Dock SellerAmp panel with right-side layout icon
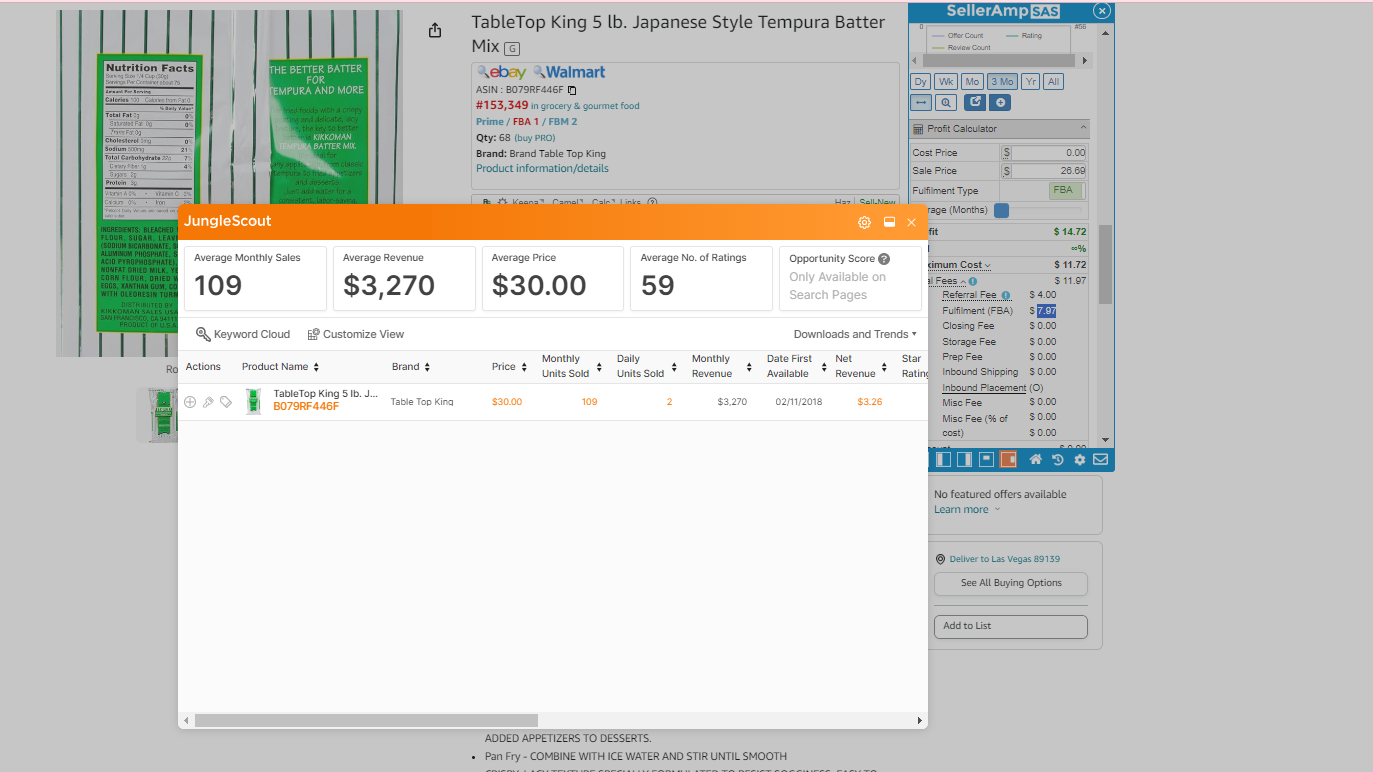 click(964, 459)
